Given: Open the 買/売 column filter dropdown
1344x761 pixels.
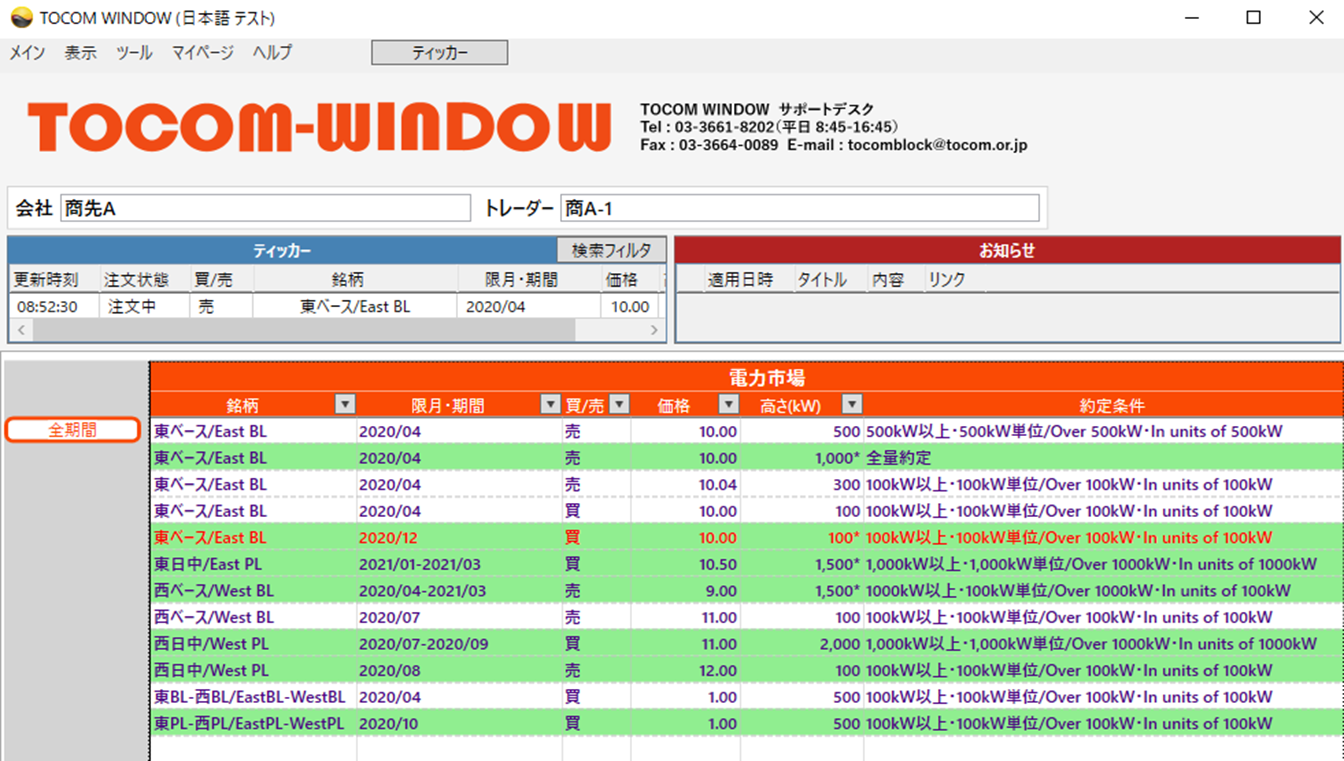Looking at the screenshot, I should (x=620, y=405).
